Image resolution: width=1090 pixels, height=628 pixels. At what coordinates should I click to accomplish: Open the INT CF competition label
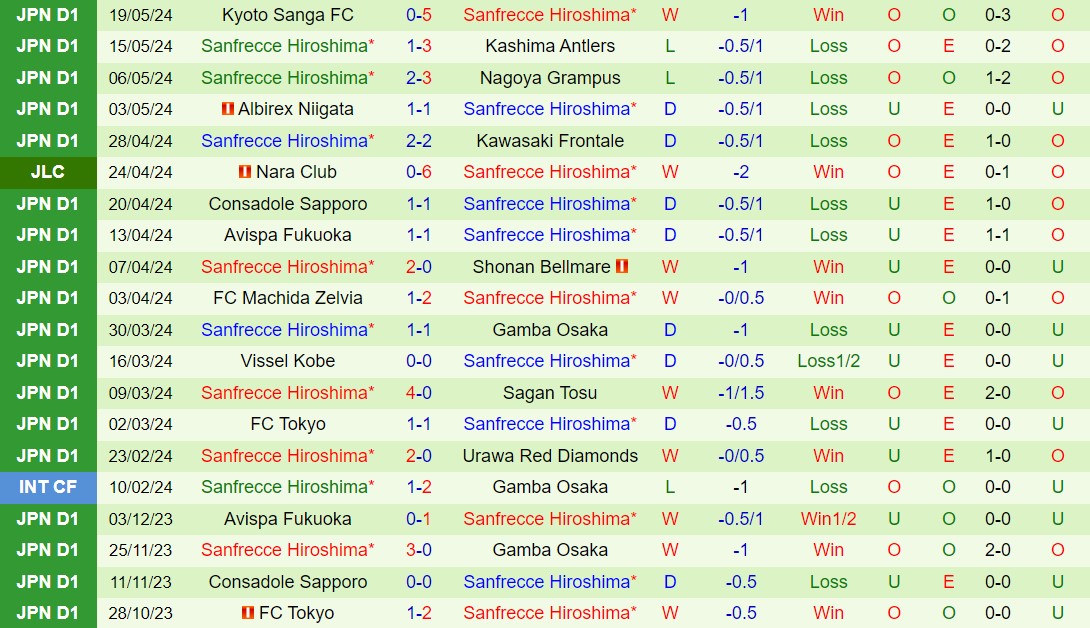pos(48,487)
